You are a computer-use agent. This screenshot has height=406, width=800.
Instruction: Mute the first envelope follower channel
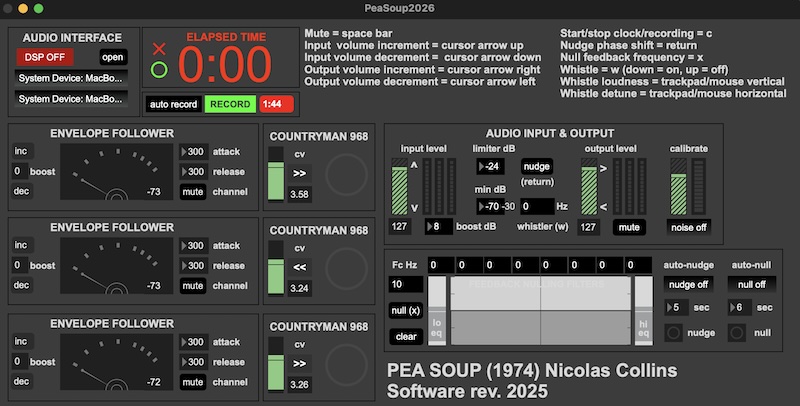tap(192, 190)
